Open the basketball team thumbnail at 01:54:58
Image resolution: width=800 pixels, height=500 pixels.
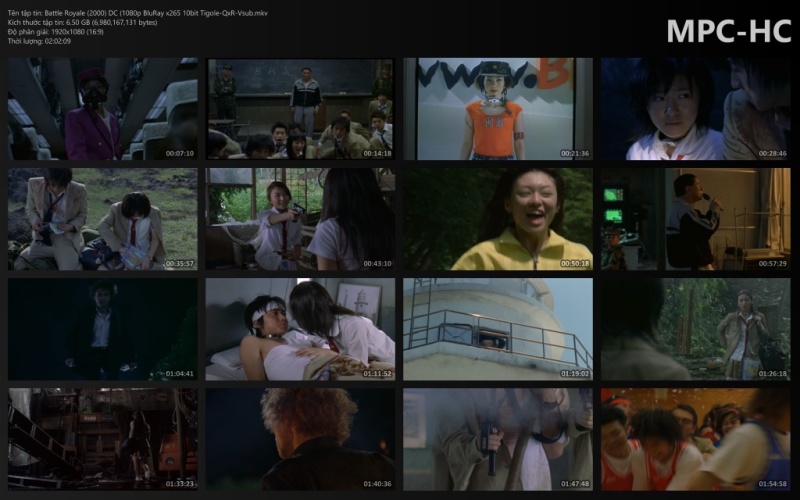point(695,439)
